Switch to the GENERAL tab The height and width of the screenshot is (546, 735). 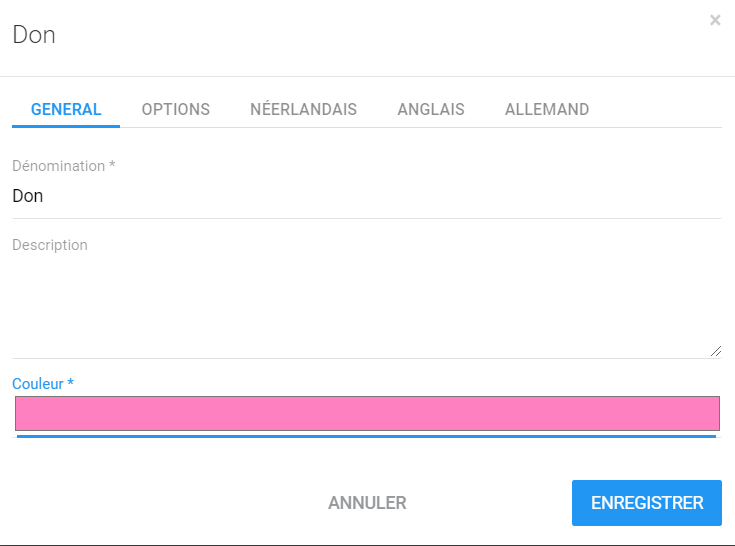(66, 110)
